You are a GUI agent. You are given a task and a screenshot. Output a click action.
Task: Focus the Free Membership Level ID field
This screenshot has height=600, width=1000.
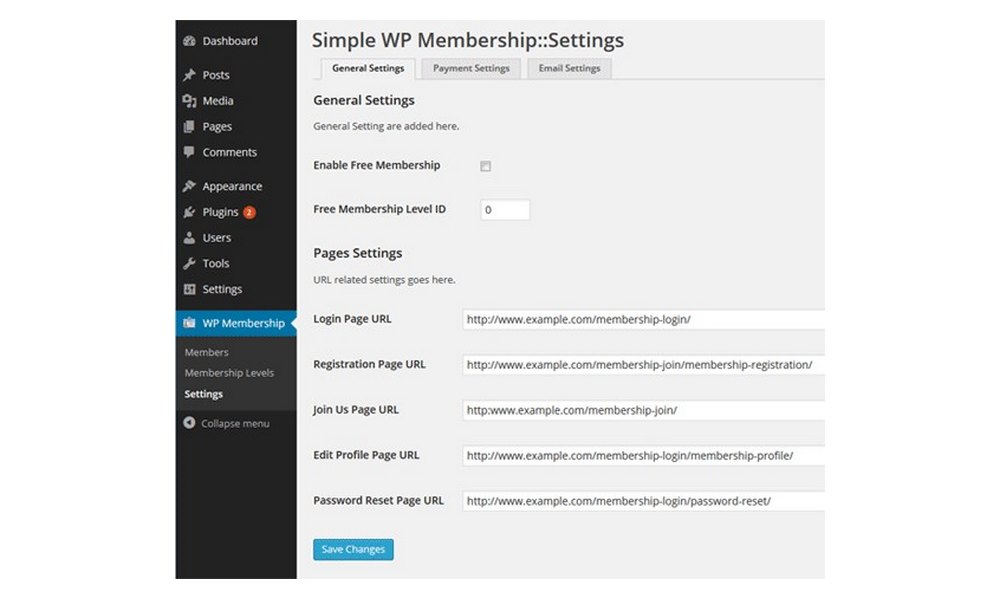point(504,210)
